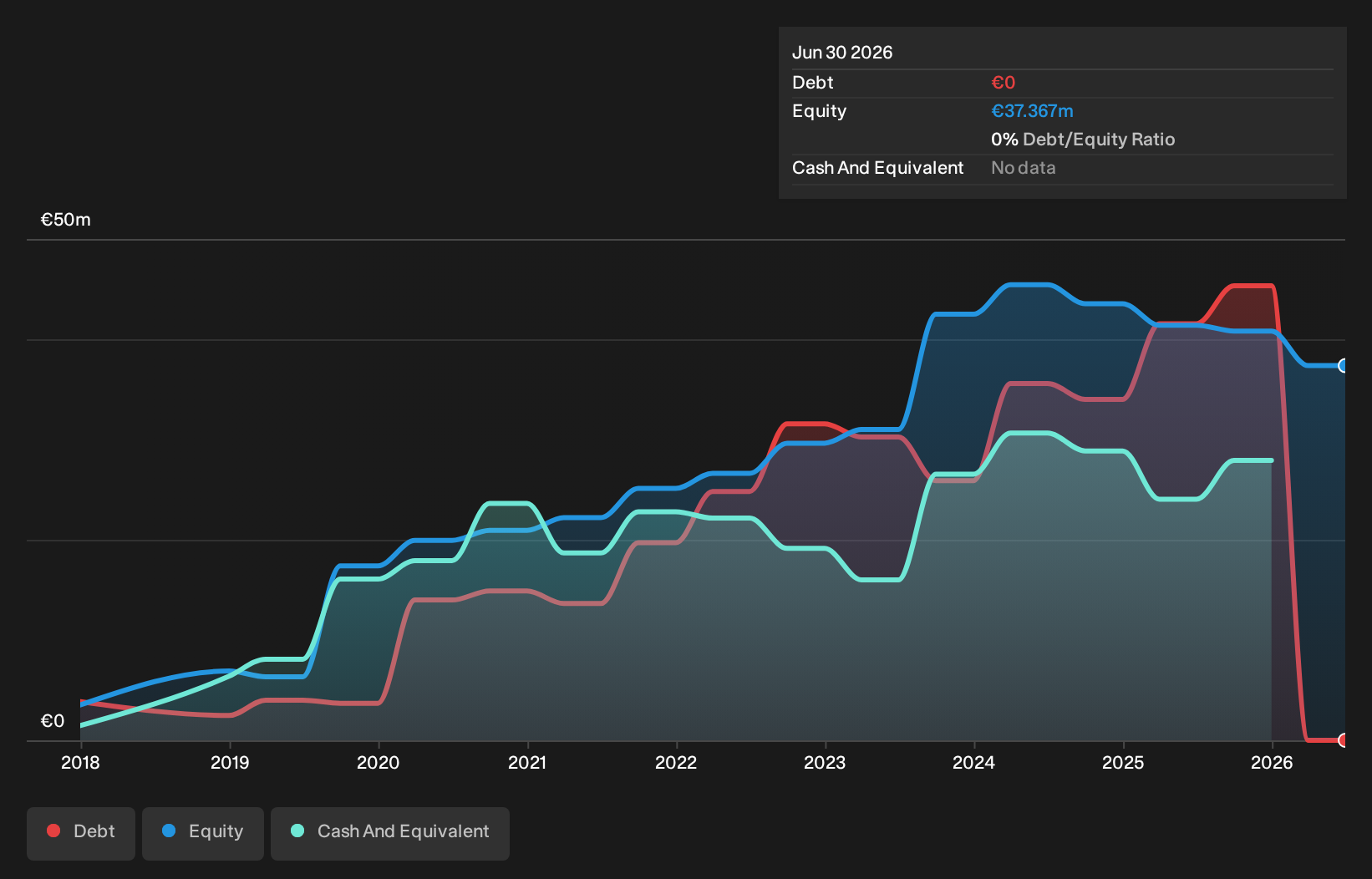Select the blue Equity endpoint marker
Viewport: 1372px width, 879px height.
coord(1344,365)
